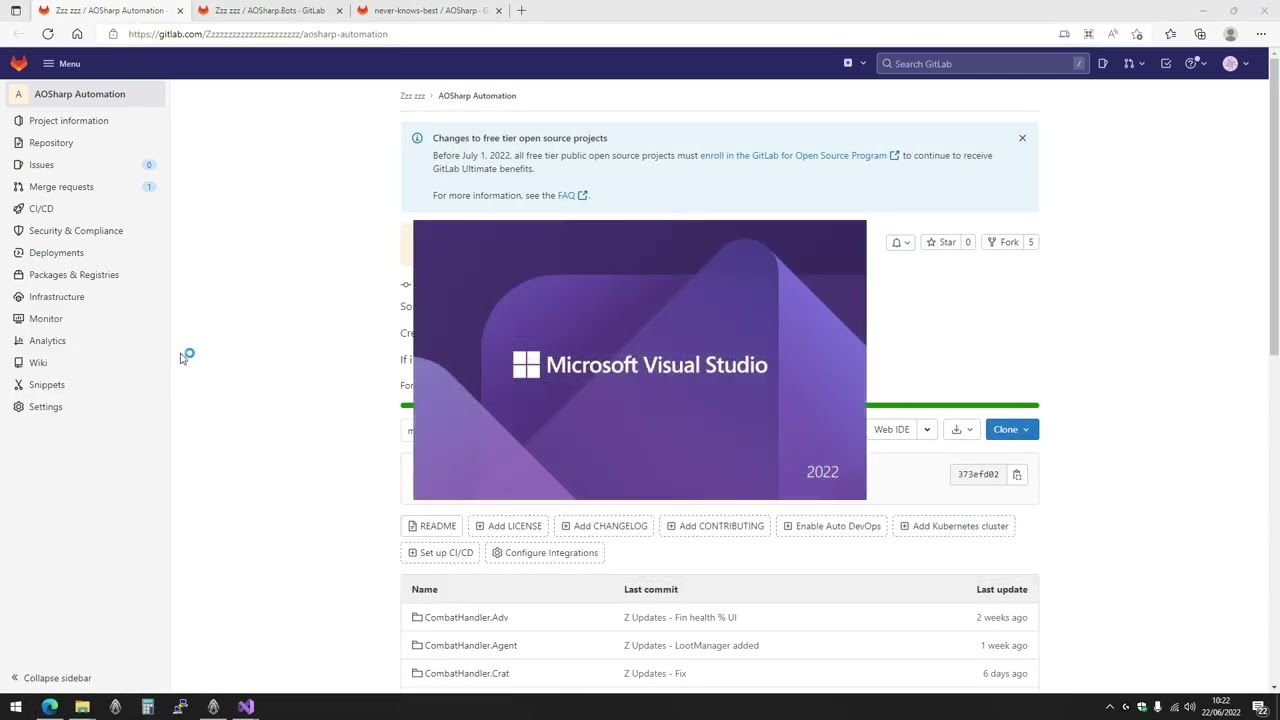Open the FAQ link in the banner

pyautogui.click(x=572, y=196)
